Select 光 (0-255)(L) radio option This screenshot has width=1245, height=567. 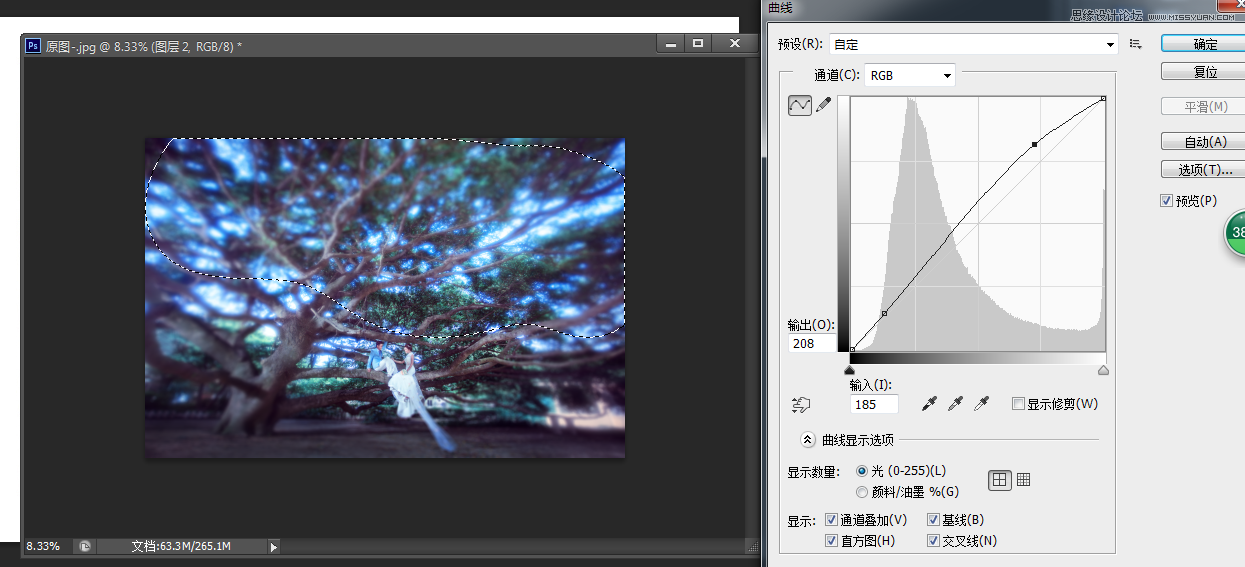[x=862, y=471]
